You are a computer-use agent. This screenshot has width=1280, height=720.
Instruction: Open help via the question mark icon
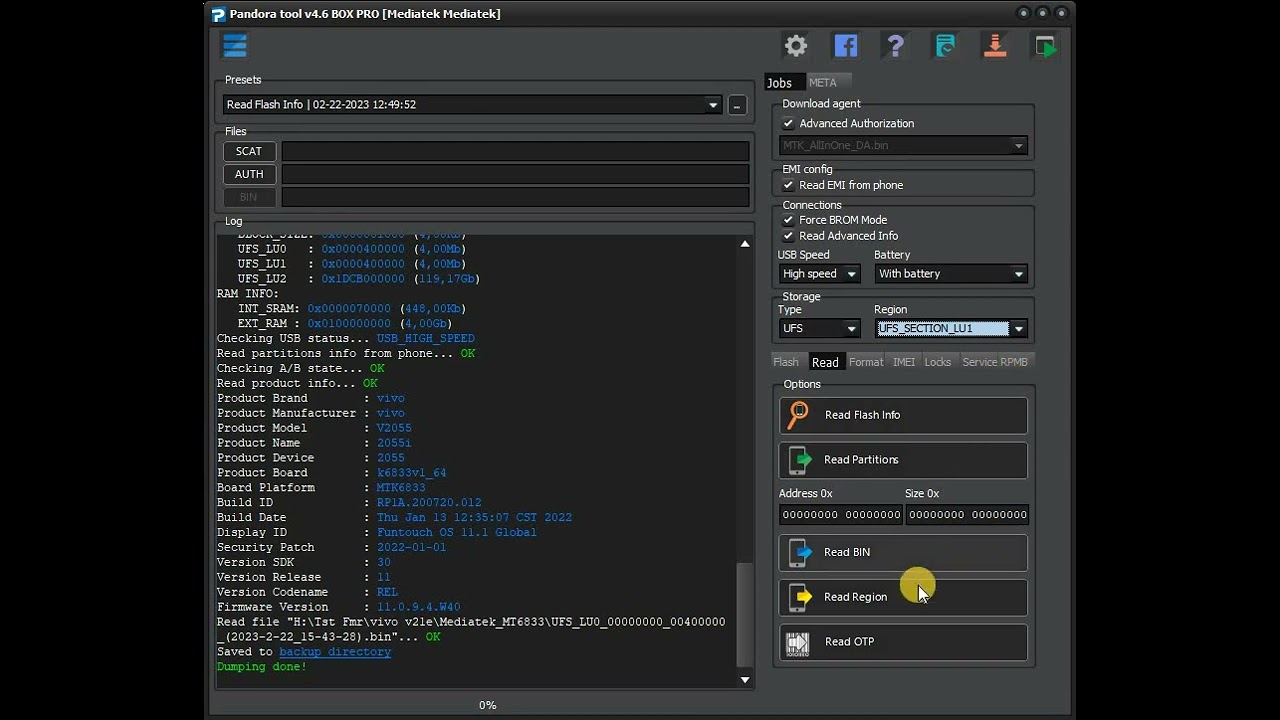(896, 45)
